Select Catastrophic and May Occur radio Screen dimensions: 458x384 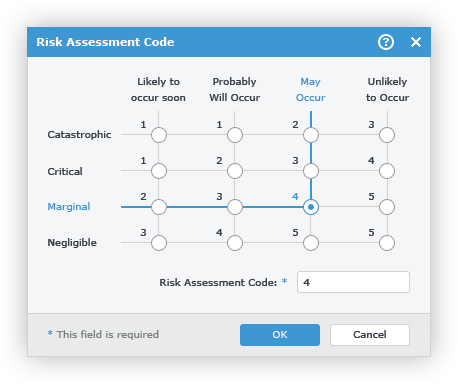coord(311,135)
